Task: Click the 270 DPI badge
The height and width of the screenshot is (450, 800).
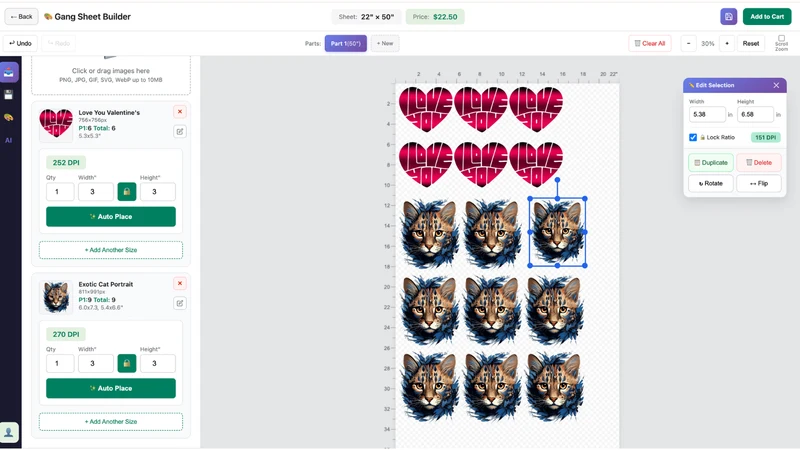Action: pyautogui.click(x=66, y=334)
